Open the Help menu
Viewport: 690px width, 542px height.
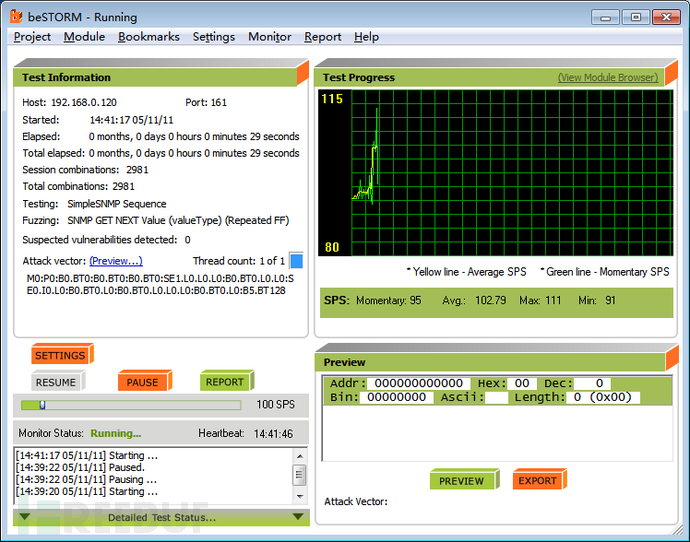[366, 37]
